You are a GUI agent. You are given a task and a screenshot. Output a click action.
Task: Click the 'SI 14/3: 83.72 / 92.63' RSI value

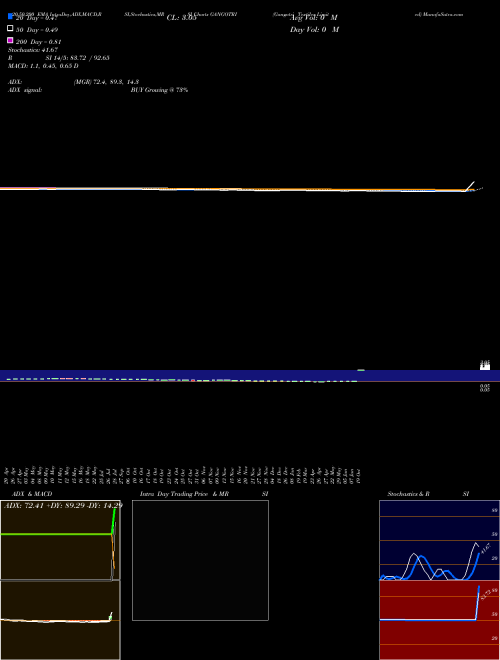(x=77, y=58)
